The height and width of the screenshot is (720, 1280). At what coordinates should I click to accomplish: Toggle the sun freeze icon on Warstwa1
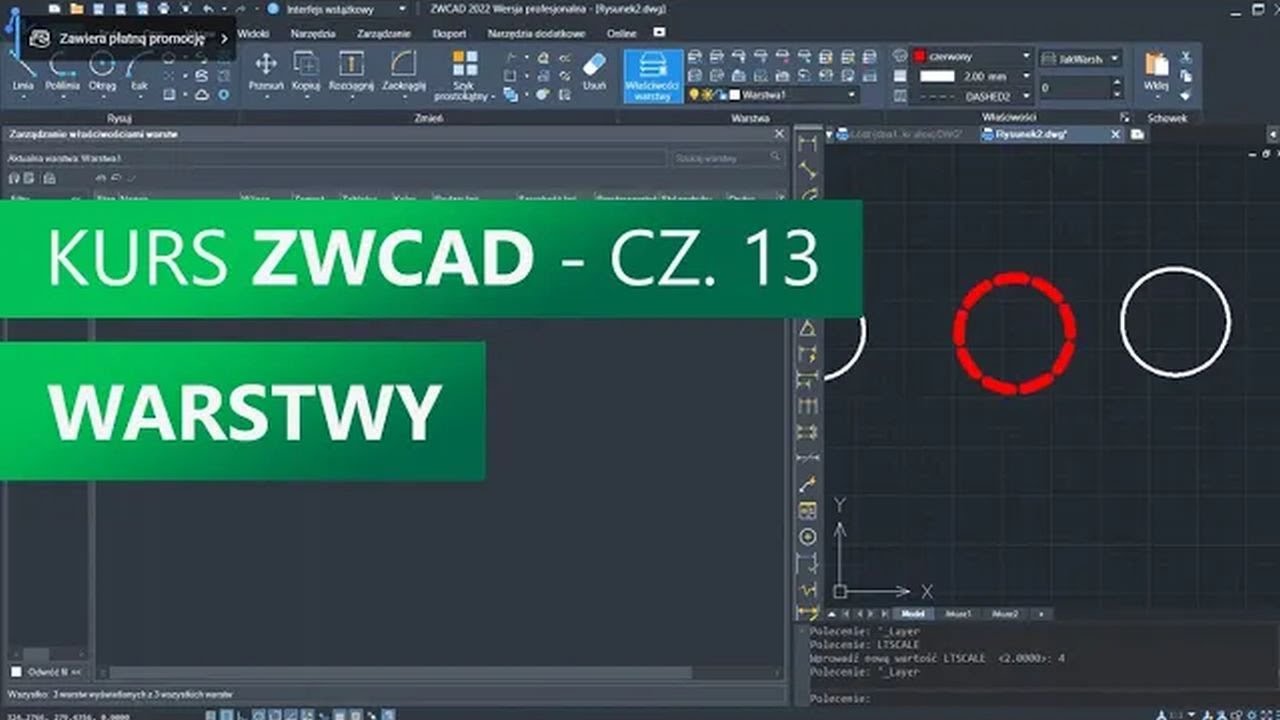(707, 94)
